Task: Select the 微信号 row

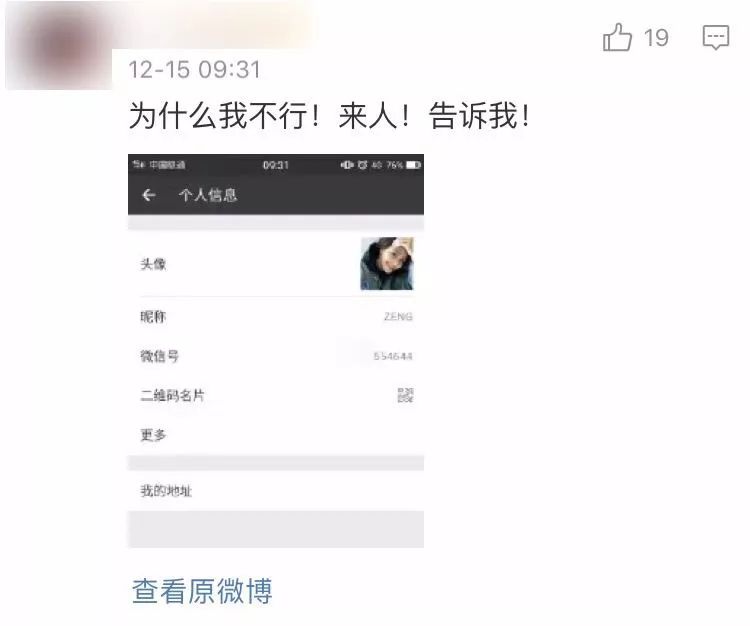Action: click(x=276, y=356)
